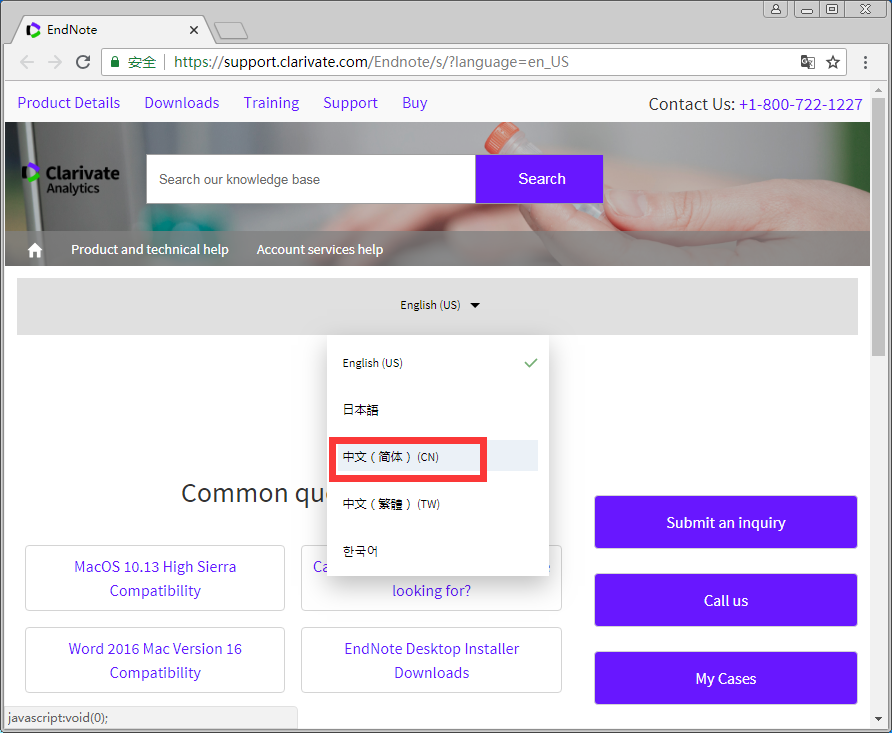The height and width of the screenshot is (733, 892).
Task: Click the browser back arrow
Action: click(27, 62)
